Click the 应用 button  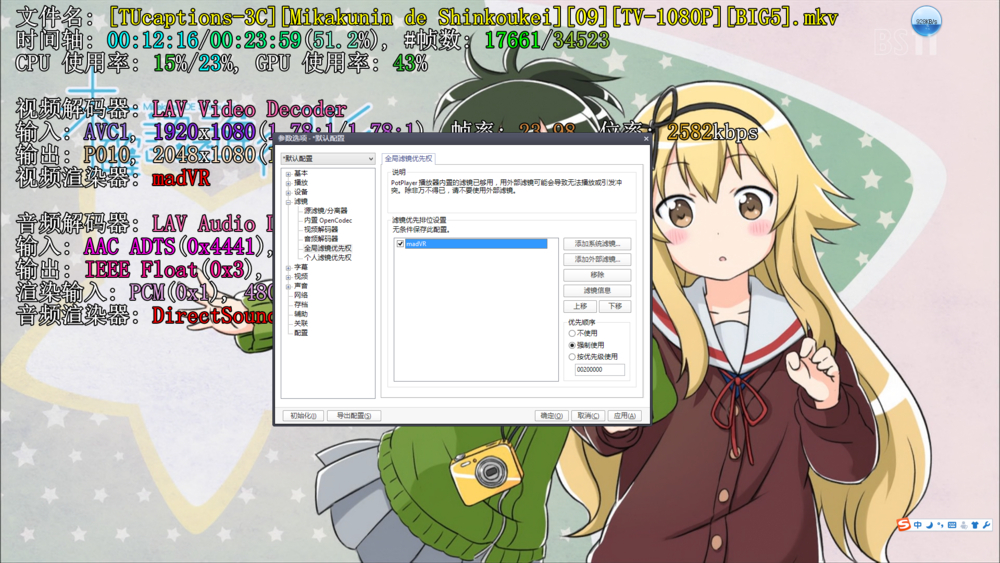pyautogui.click(x=624, y=416)
